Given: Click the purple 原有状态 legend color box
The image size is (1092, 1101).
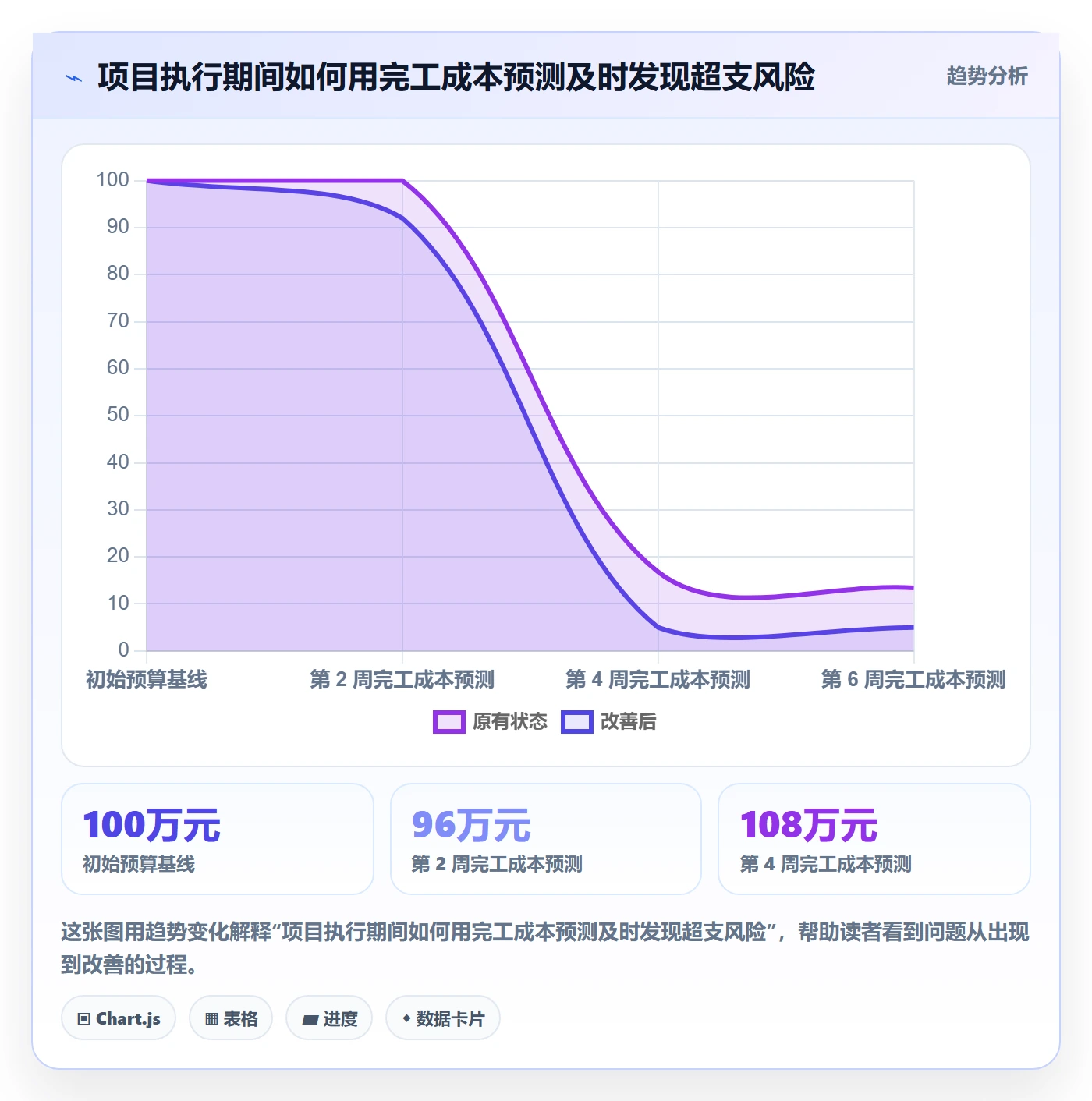Looking at the screenshot, I should 449,722.
